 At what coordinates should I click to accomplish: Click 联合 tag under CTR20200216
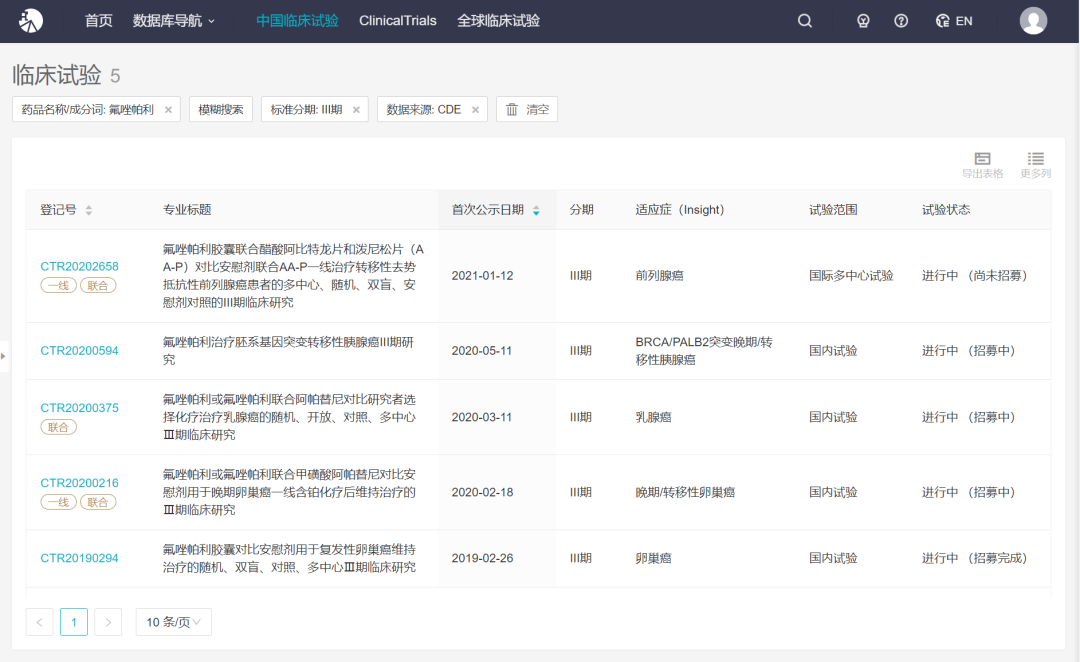coord(98,502)
